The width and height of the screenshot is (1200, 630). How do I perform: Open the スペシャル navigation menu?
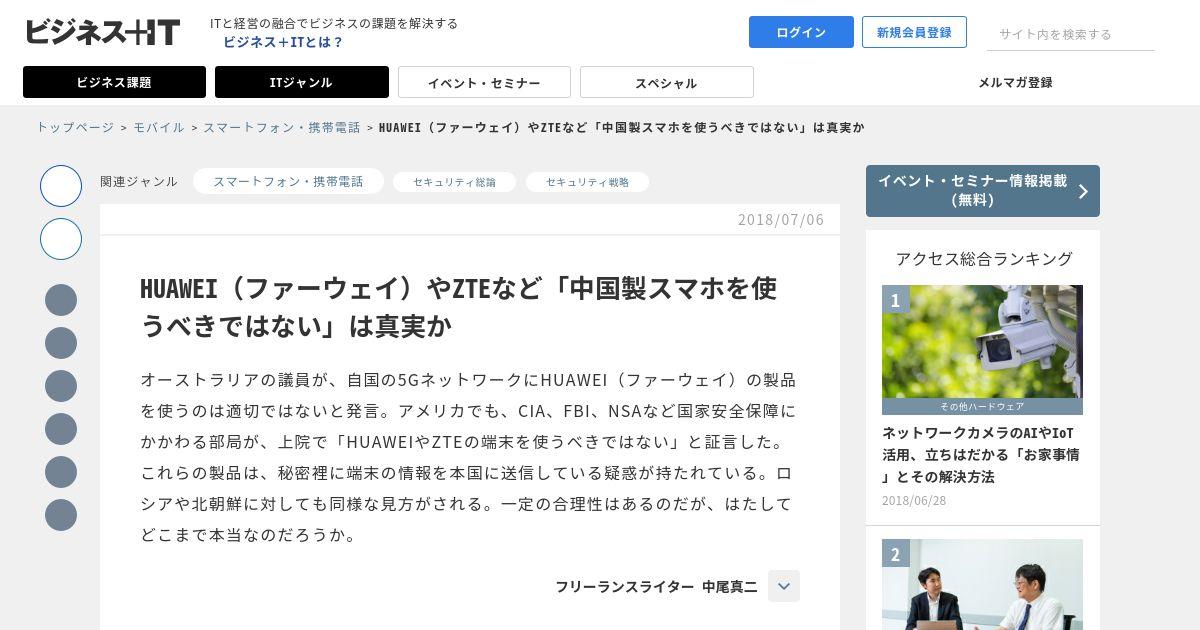coord(667,82)
